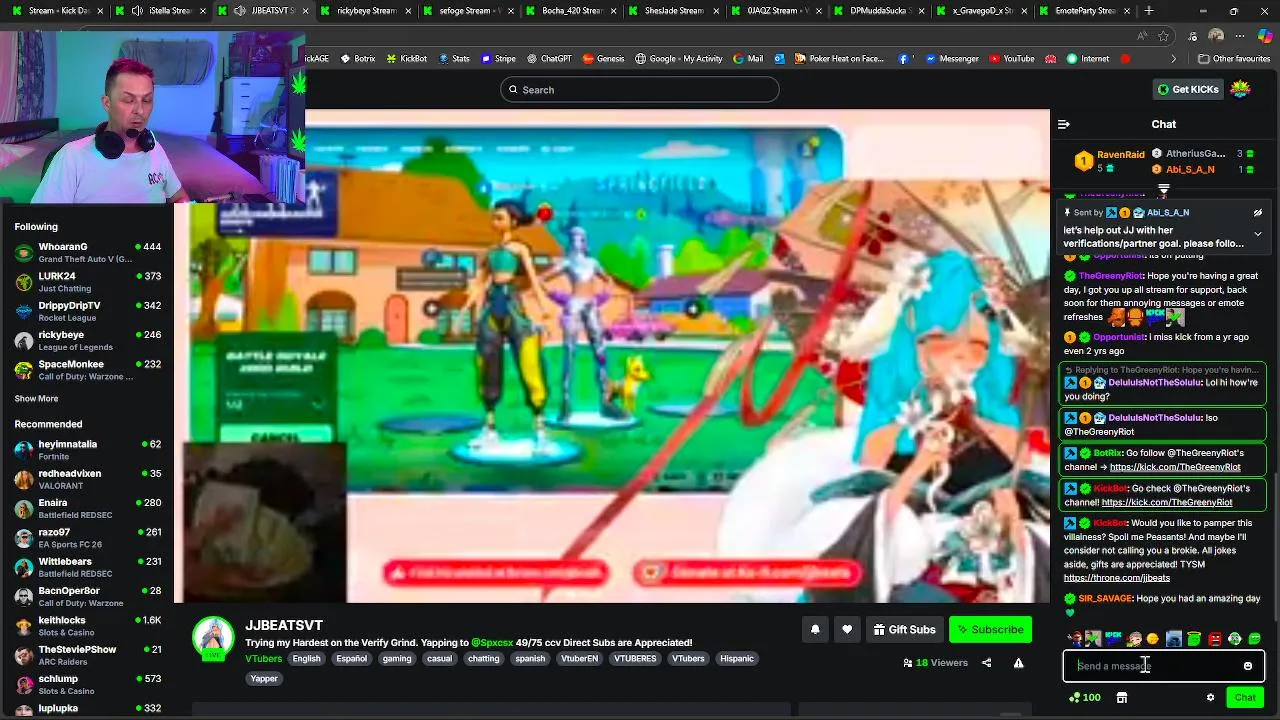Open LURK24 channel in Following

[x=87, y=281]
